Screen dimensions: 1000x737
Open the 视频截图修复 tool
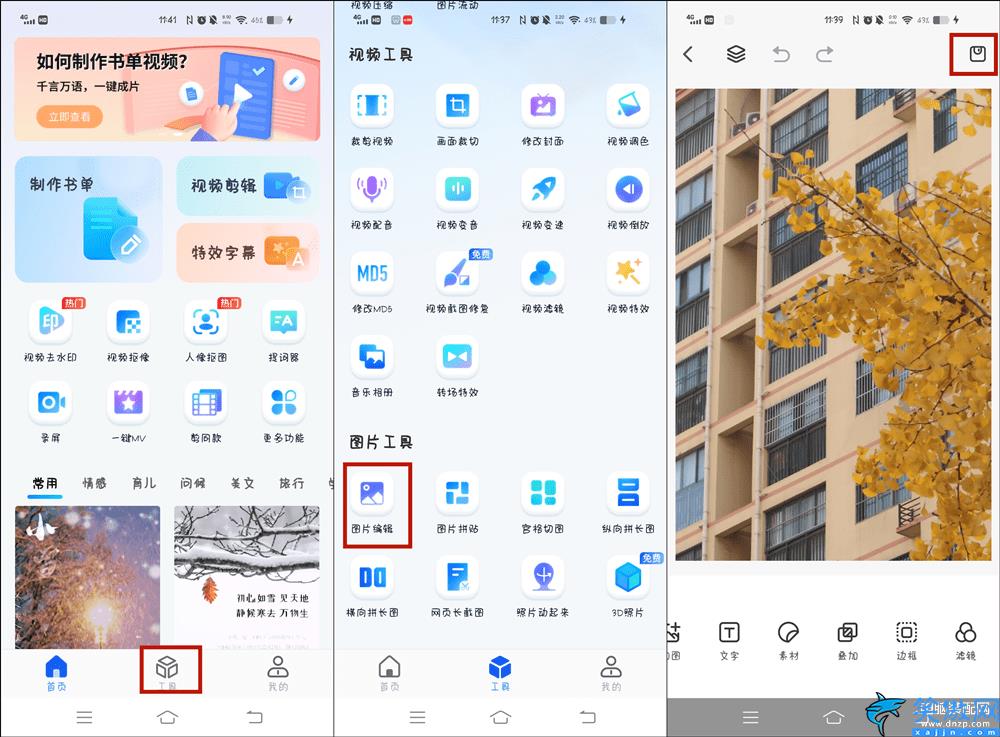(x=457, y=283)
